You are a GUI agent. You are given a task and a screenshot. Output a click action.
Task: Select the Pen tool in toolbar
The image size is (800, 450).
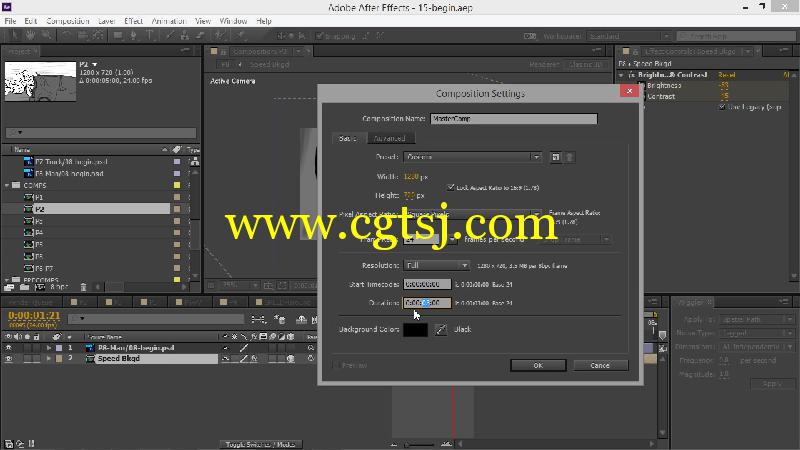coord(134,35)
